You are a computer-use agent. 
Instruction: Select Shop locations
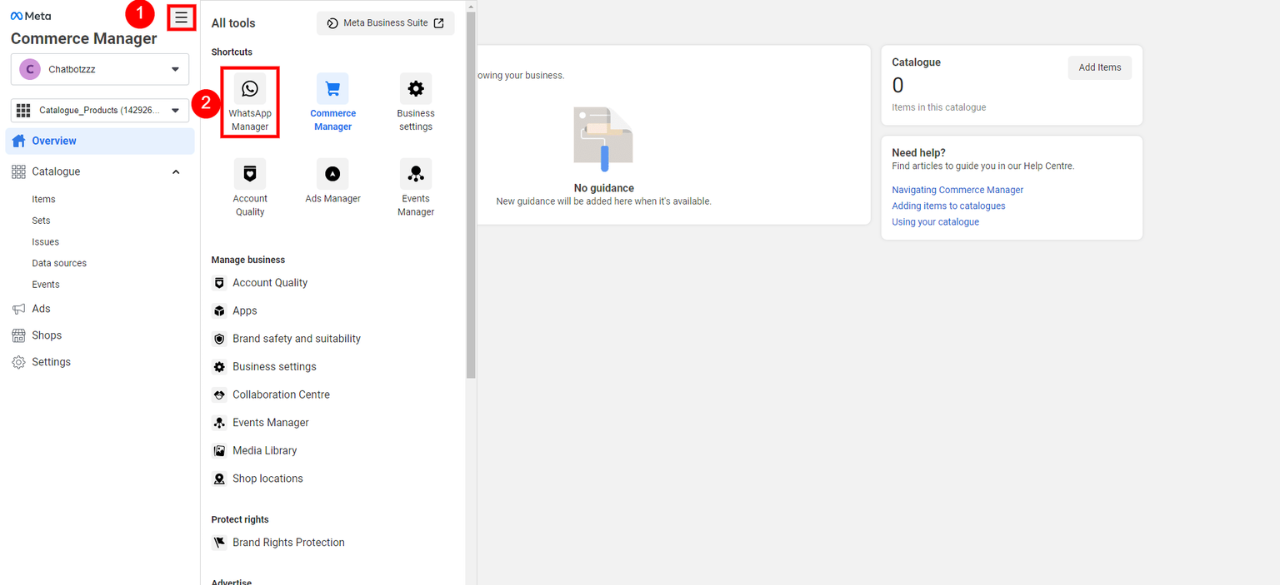[x=268, y=479]
